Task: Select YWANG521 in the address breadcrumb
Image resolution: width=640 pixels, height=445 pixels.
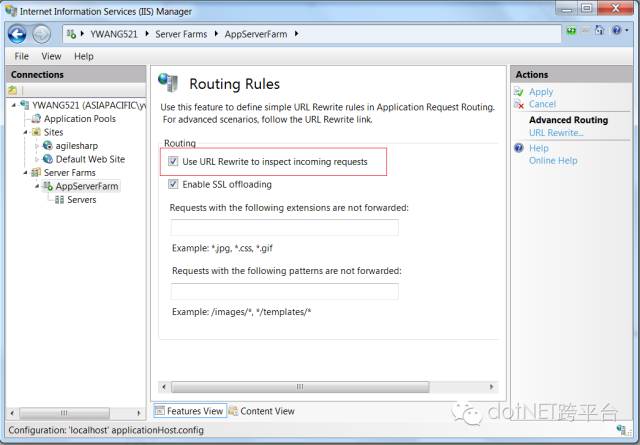Action: pyautogui.click(x=114, y=34)
